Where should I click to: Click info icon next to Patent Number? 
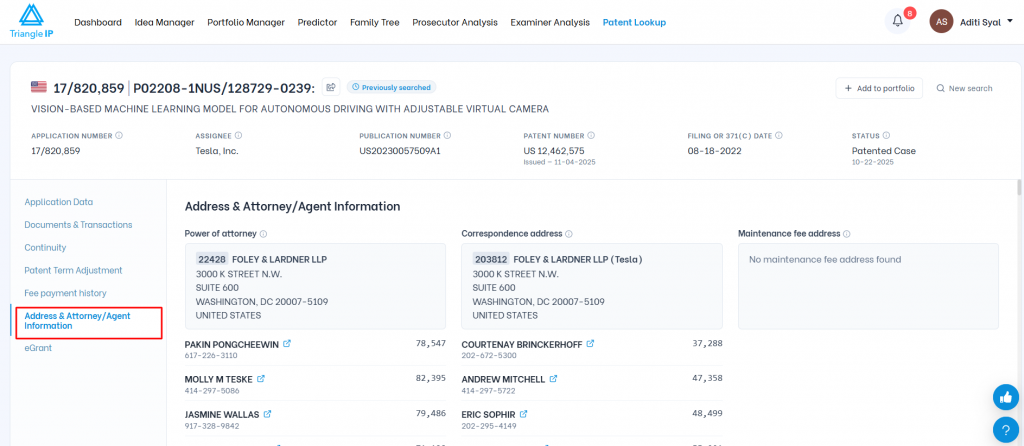pos(591,136)
